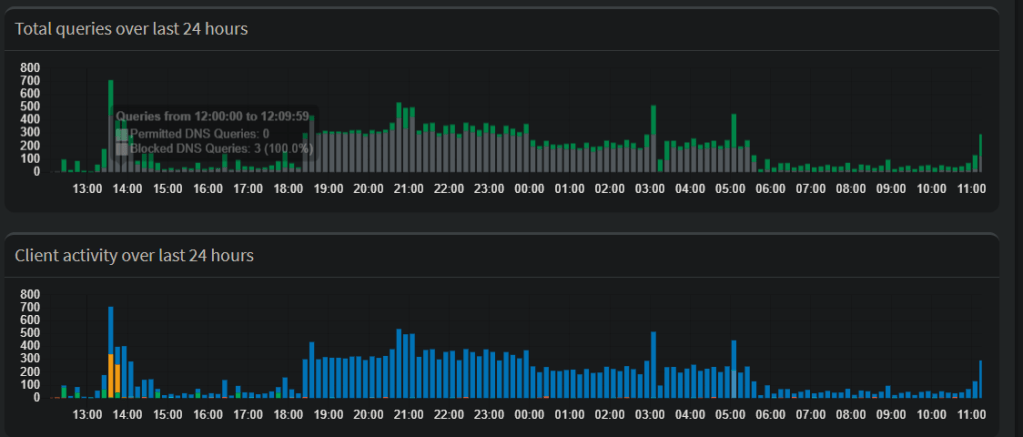Select the final blue bar in Client activity chart

coord(980,378)
